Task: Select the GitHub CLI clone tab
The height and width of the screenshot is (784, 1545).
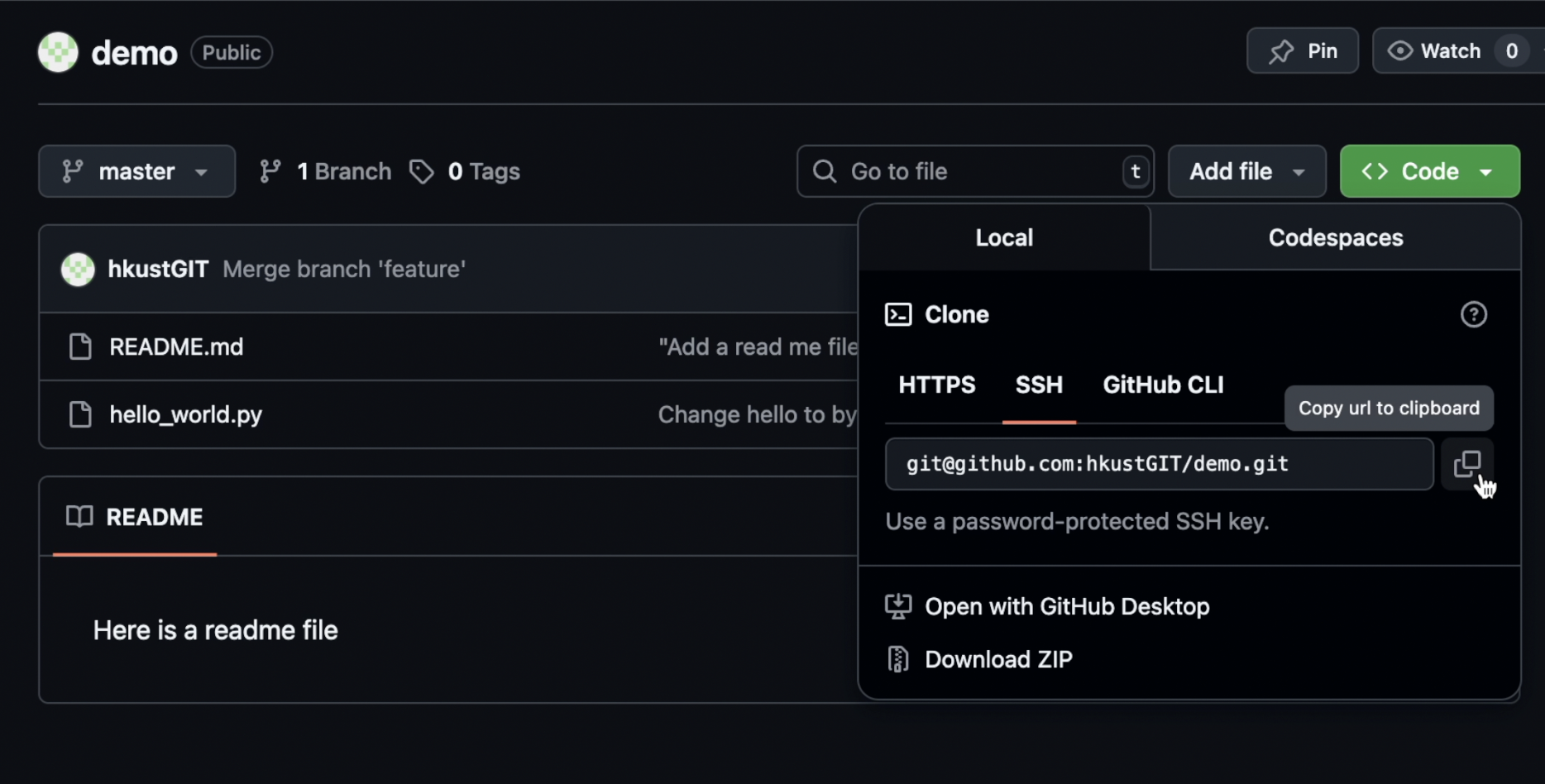Action: click(x=1163, y=384)
